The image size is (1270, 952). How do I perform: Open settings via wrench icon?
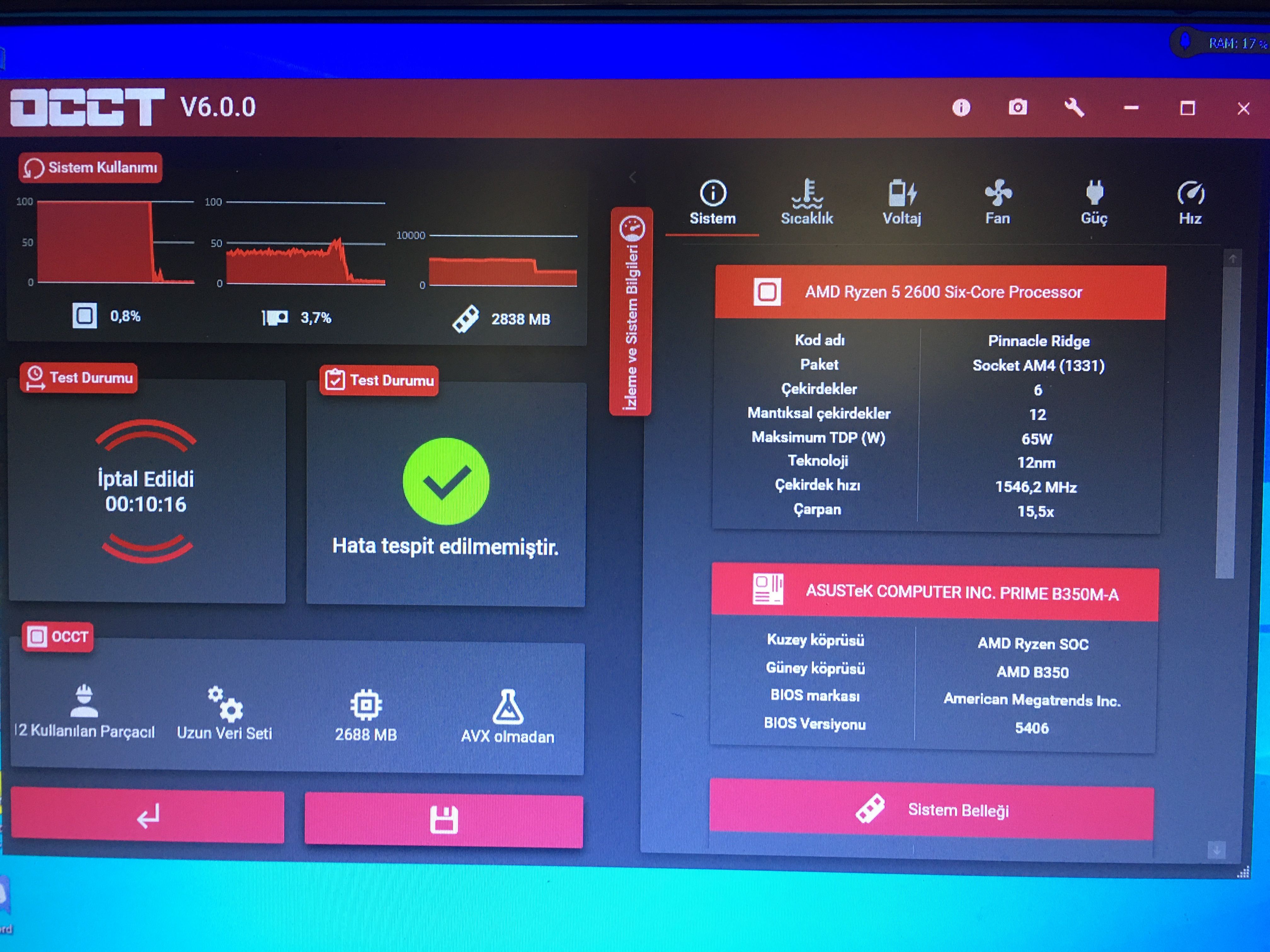coord(1074,107)
